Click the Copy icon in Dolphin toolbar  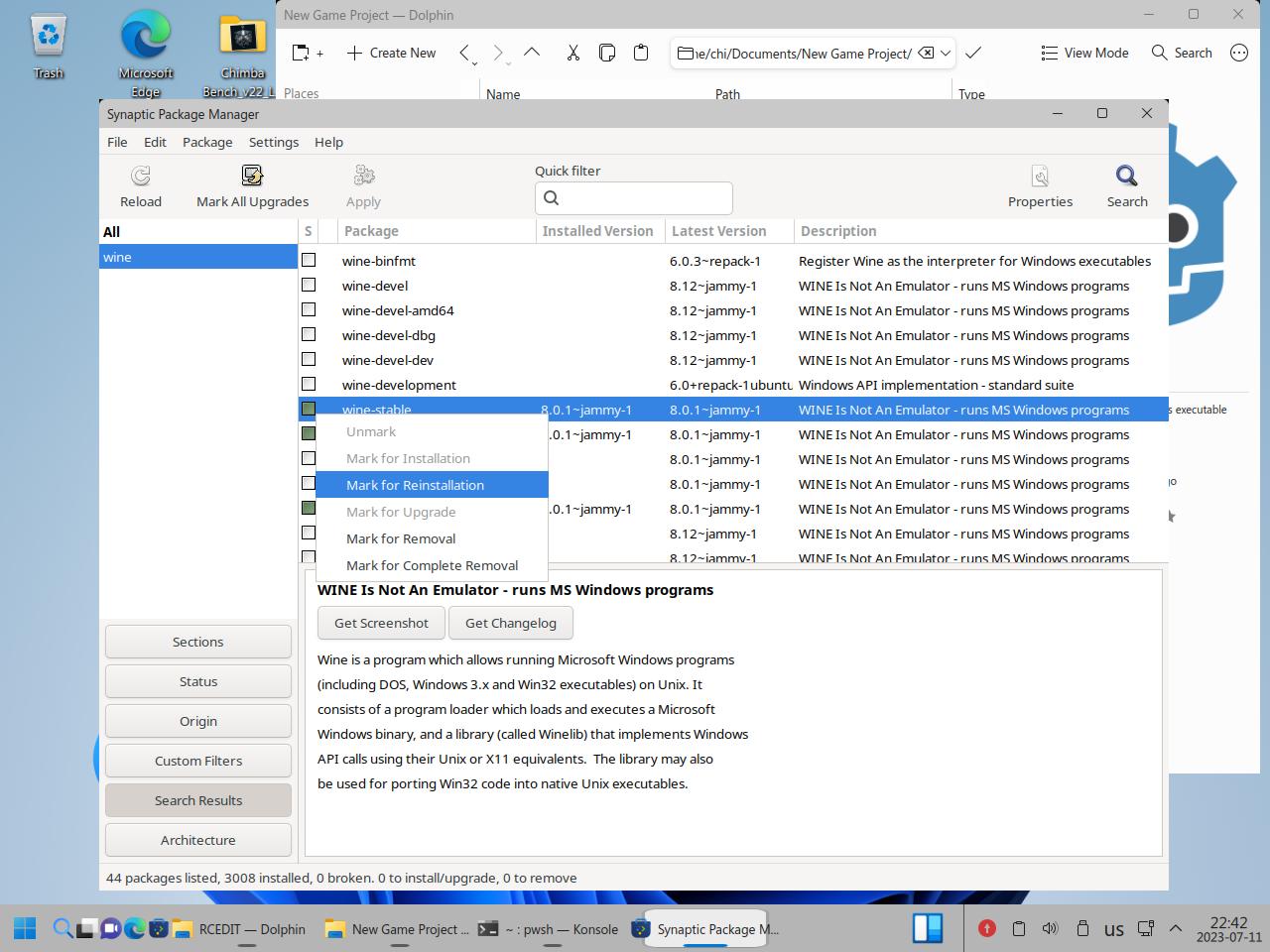pyautogui.click(x=607, y=54)
